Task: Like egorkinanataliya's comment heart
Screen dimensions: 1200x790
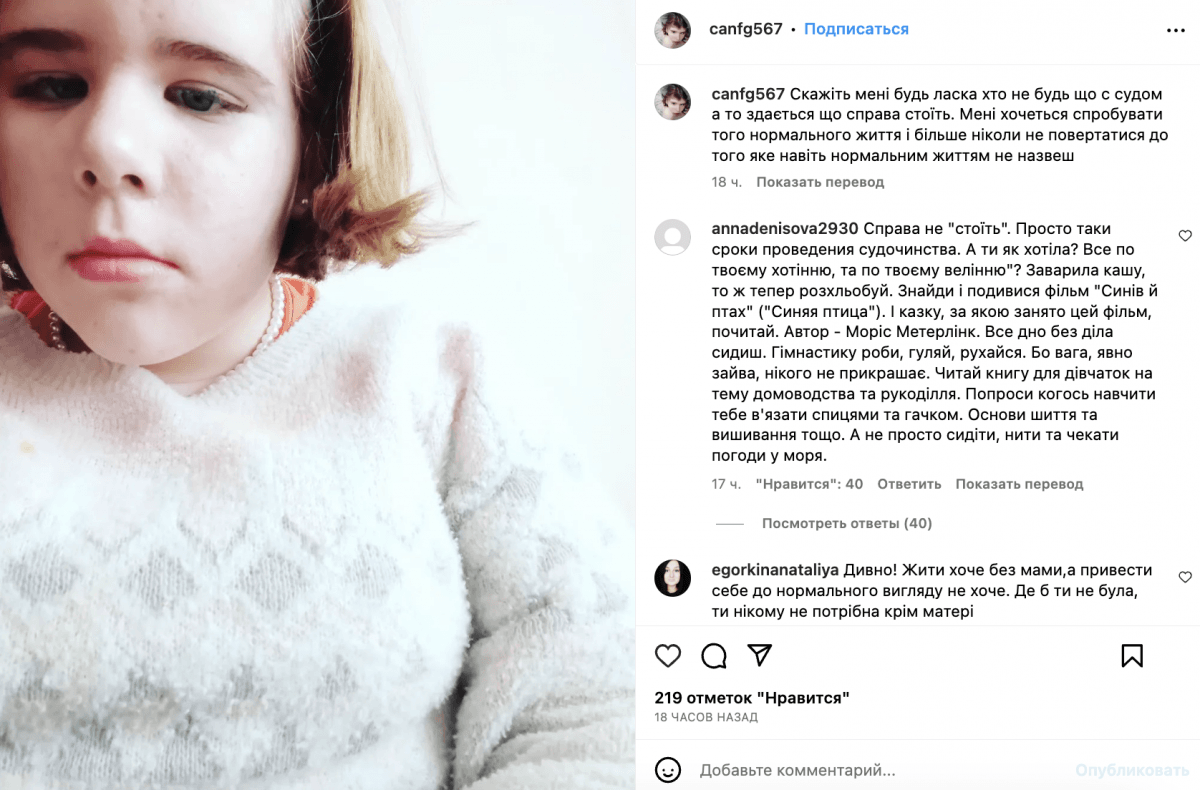Action: tap(1185, 577)
